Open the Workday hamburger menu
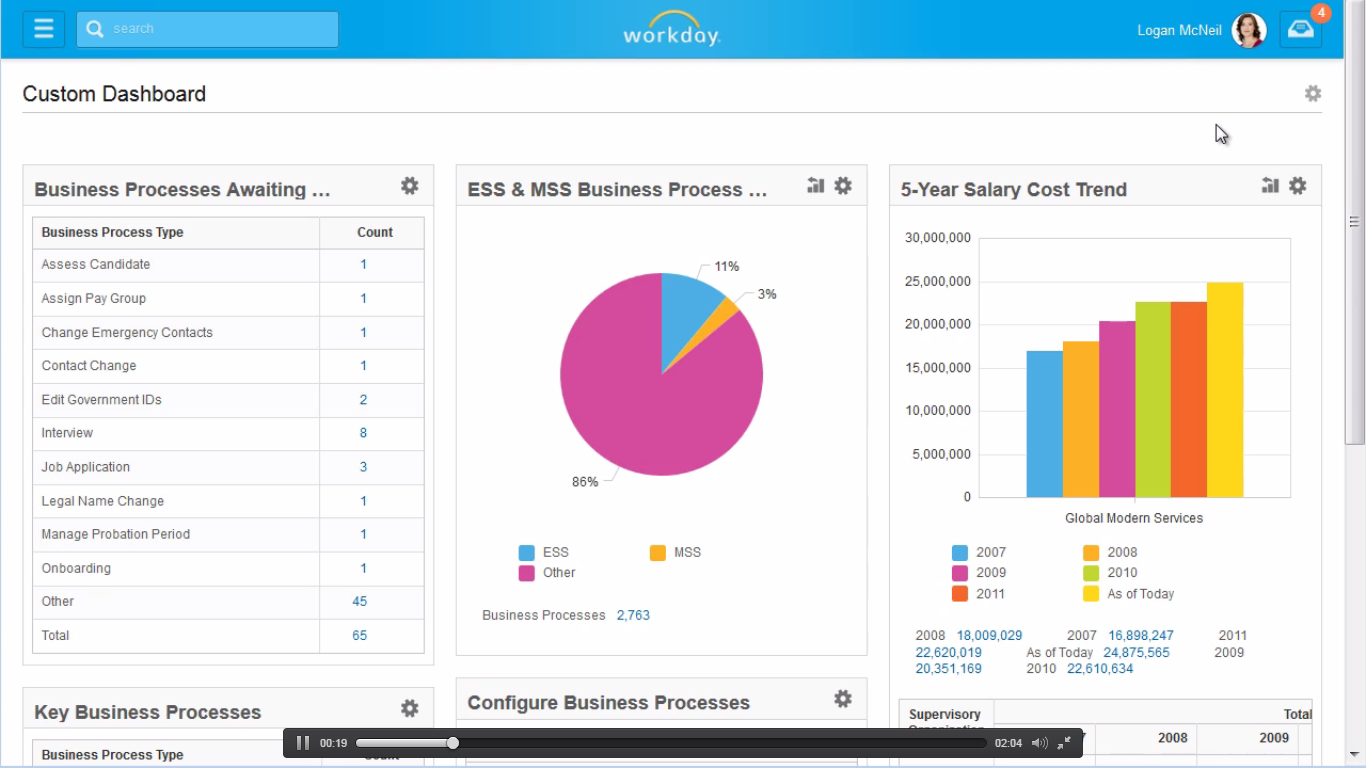 click(x=42, y=28)
